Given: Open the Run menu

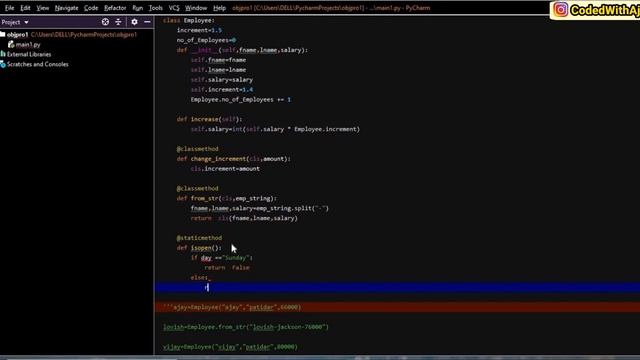Looking at the screenshot, I should pyautogui.click(x=138, y=8).
